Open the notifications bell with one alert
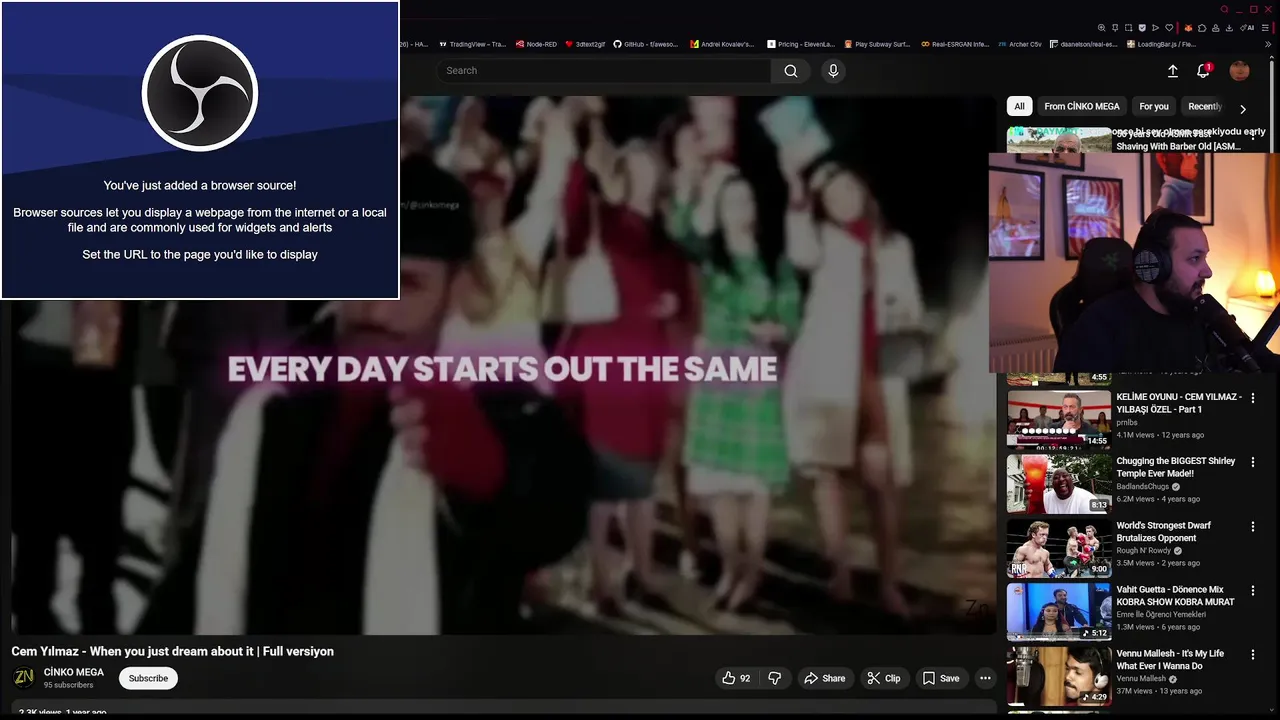 [1204, 71]
